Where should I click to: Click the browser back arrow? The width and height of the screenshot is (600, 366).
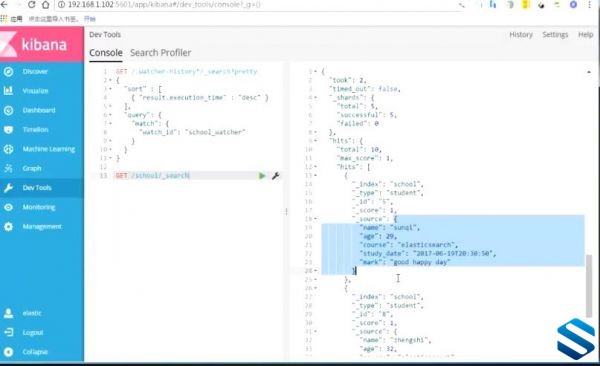coord(5,5)
